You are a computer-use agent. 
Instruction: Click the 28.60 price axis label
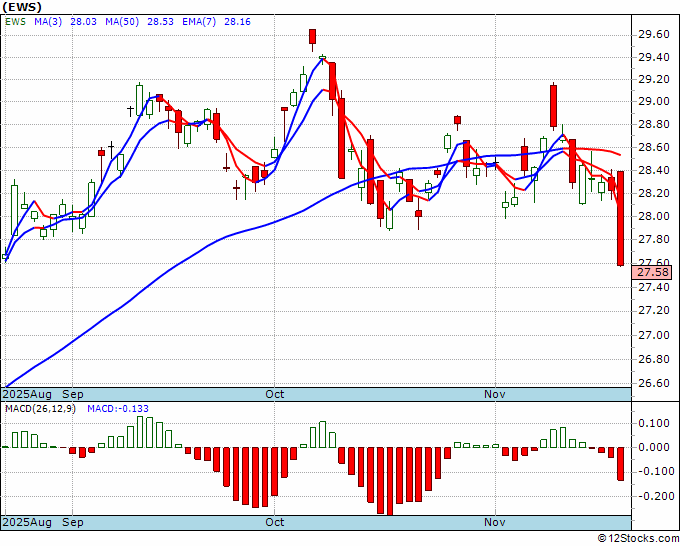[654, 147]
